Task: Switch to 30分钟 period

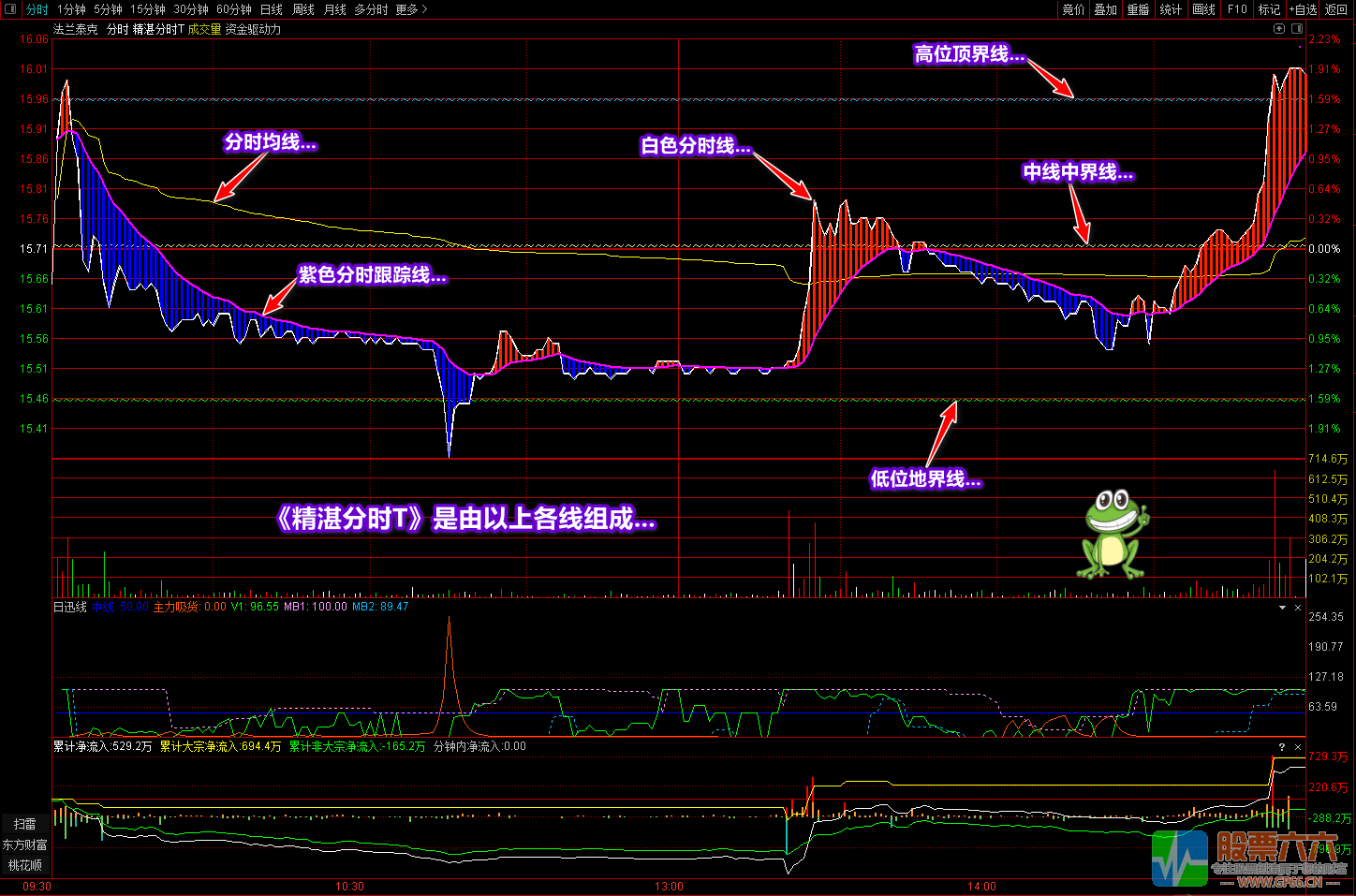Action: tap(190, 9)
